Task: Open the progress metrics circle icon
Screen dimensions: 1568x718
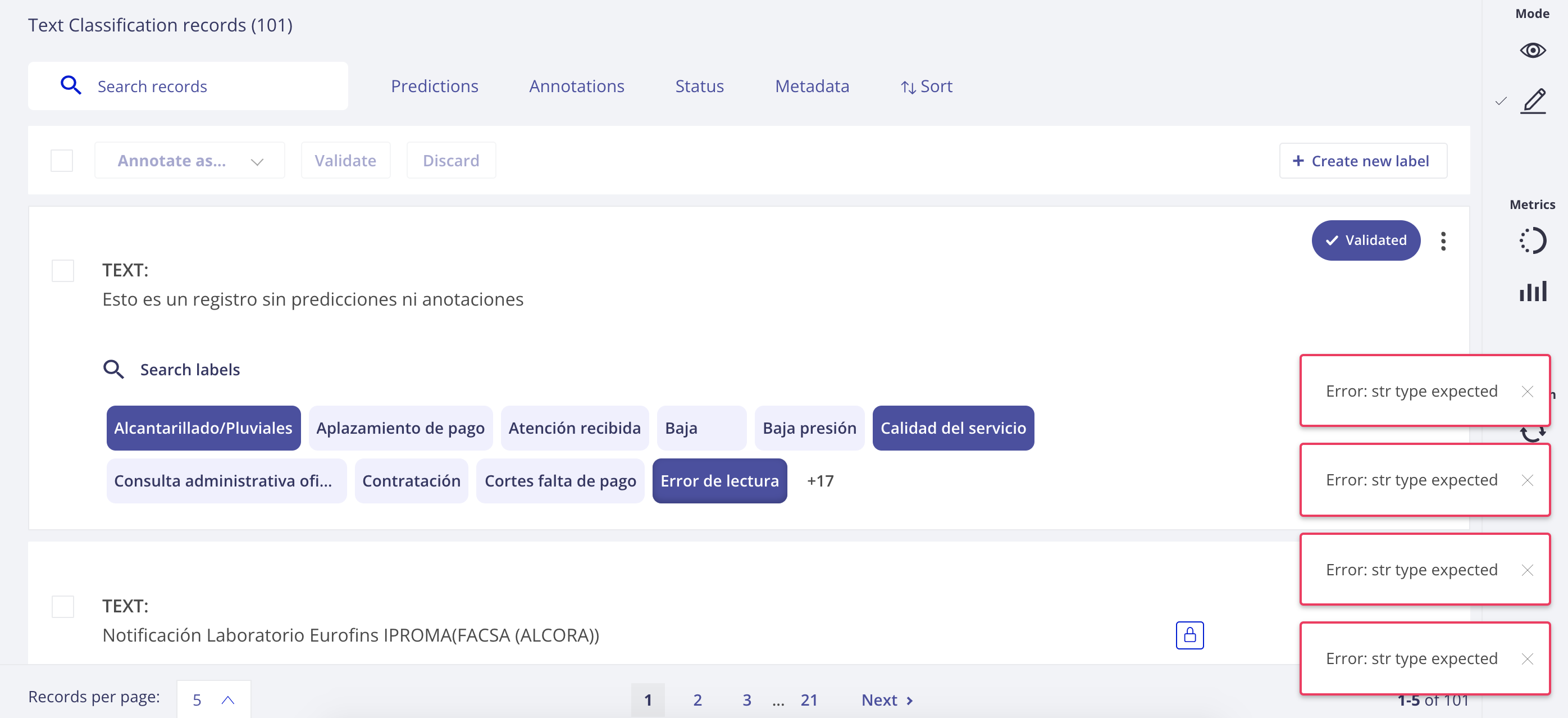Action: point(1532,240)
